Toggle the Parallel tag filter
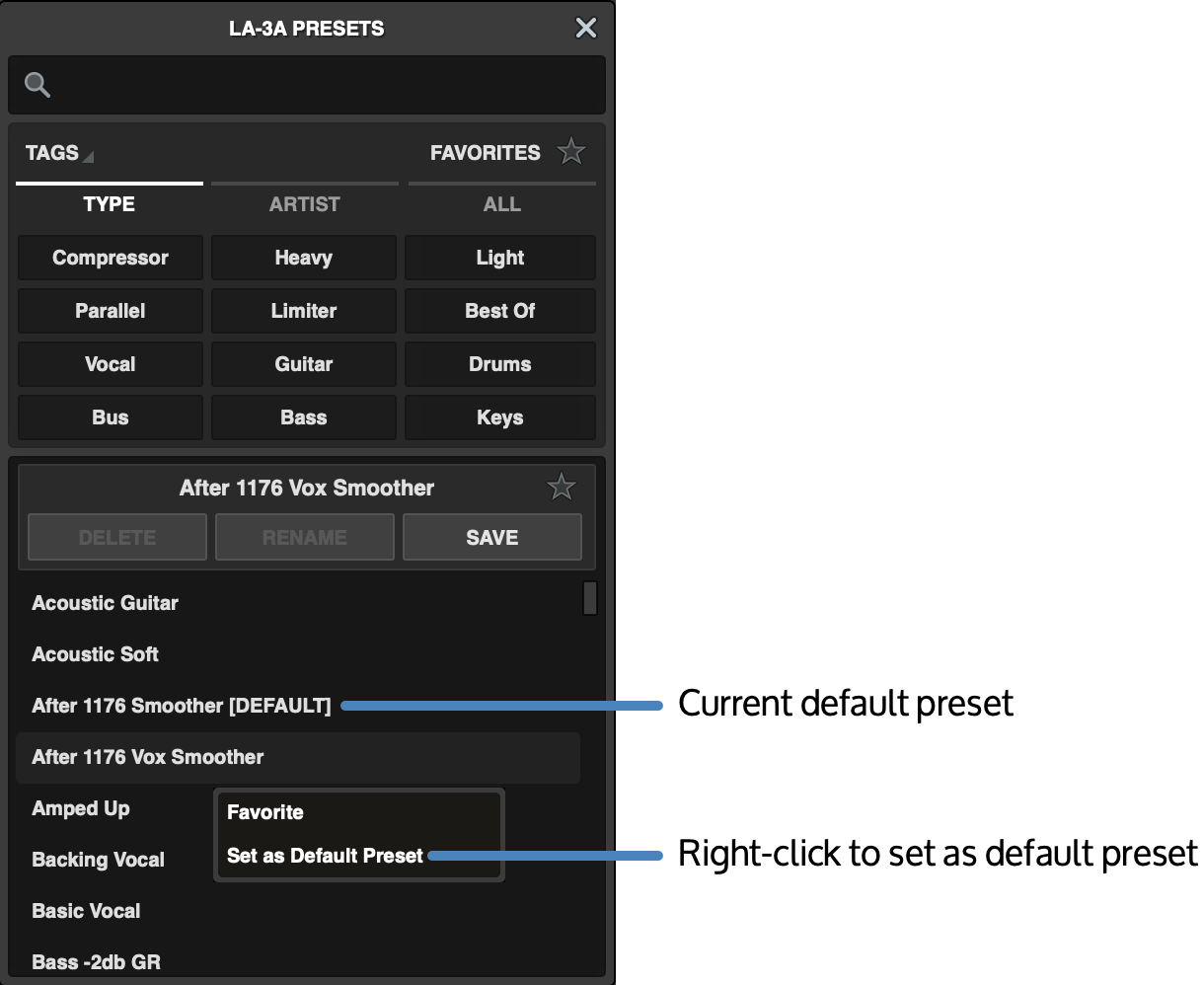Viewport: 1204px width, 985px height. (x=111, y=311)
